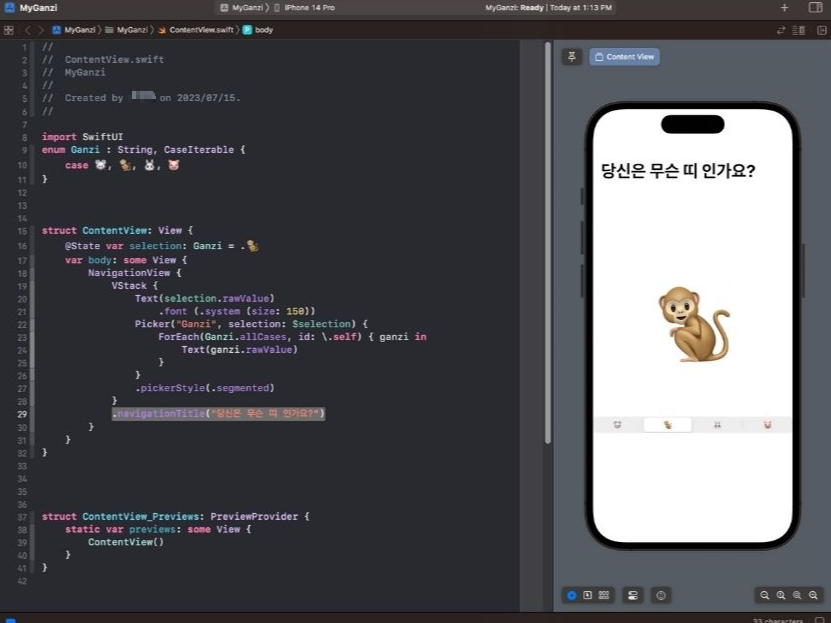The height and width of the screenshot is (623, 831).
Task: Pin the canvas preview
Action: click(x=571, y=57)
